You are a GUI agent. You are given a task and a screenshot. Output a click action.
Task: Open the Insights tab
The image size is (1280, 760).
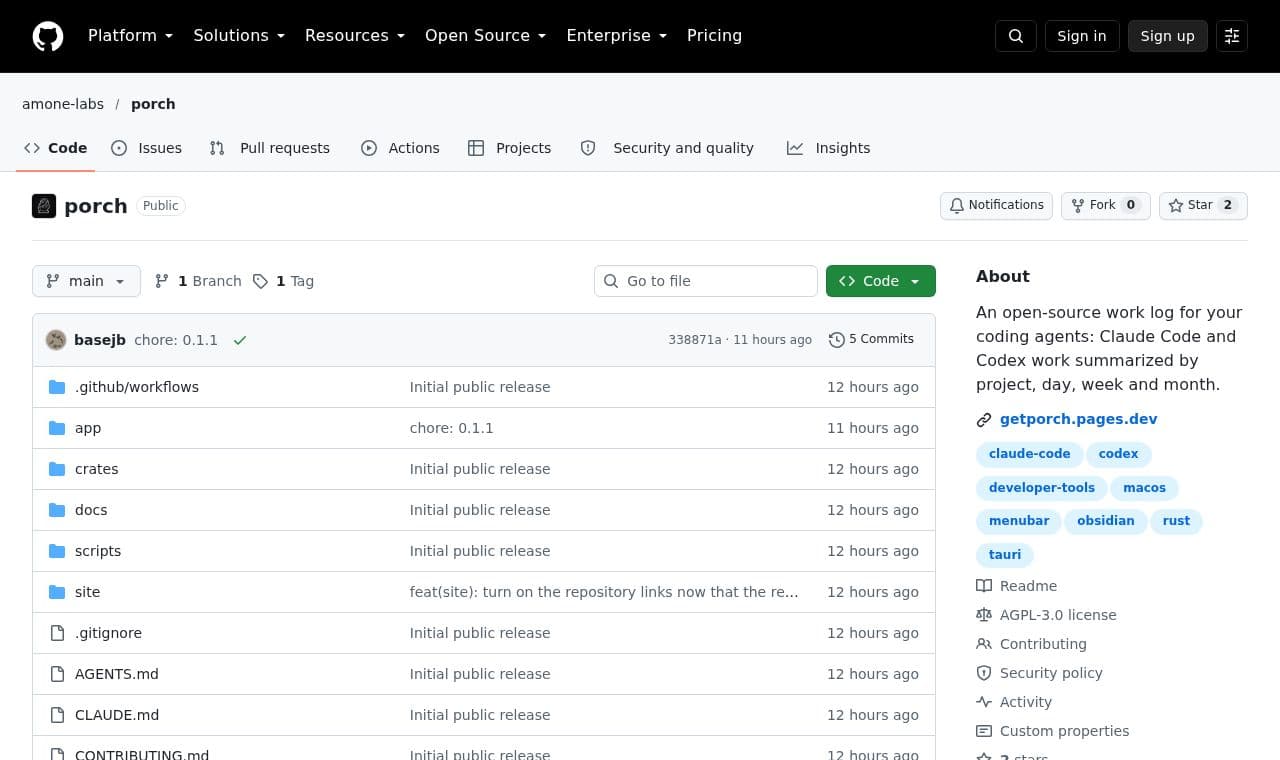(x=829, y=148)
